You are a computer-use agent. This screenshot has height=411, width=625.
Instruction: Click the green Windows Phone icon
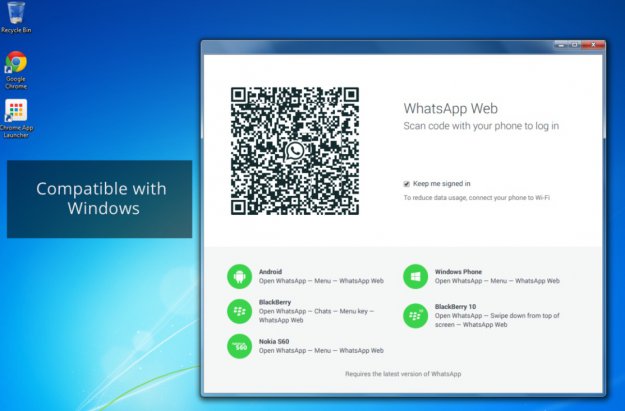415,276
